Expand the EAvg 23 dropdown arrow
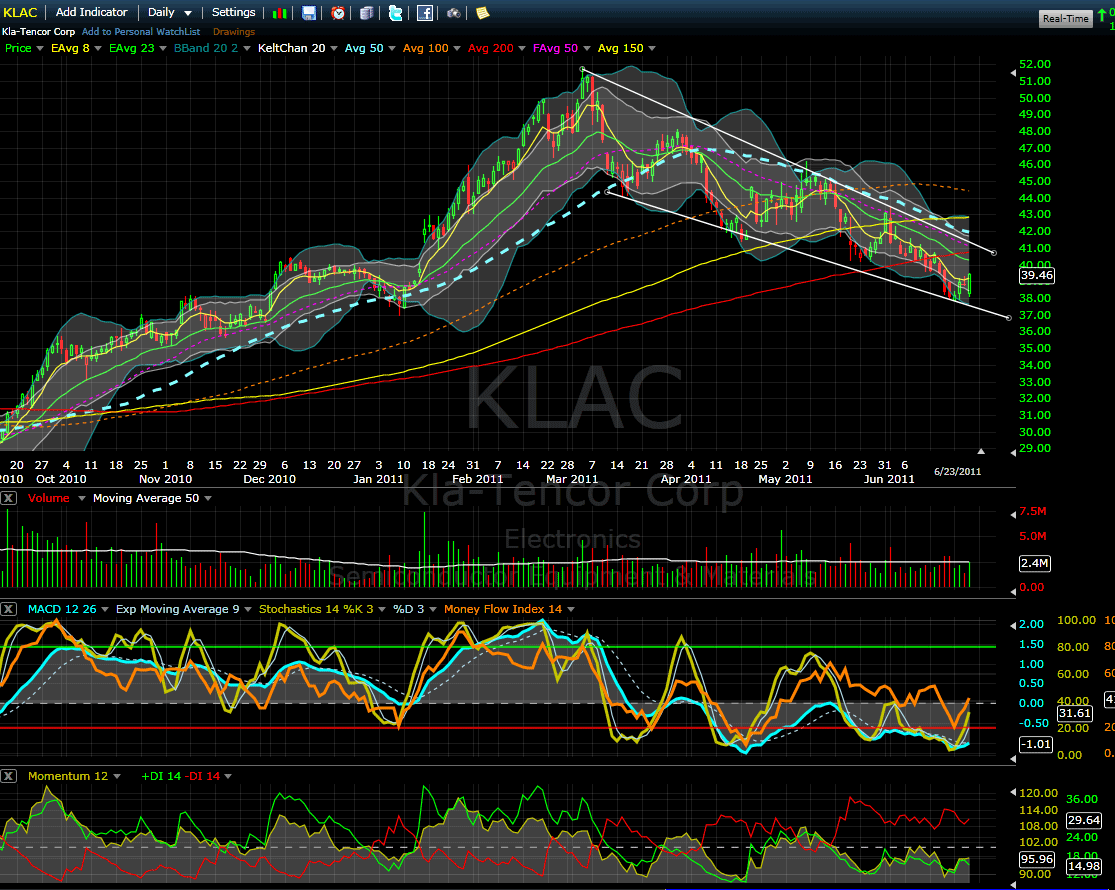 (x=163, y=48)
